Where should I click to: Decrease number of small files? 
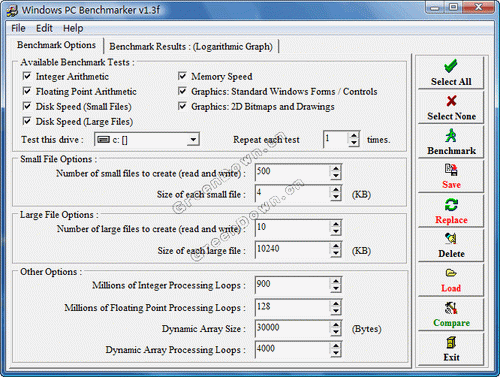[x=336, y=176]
